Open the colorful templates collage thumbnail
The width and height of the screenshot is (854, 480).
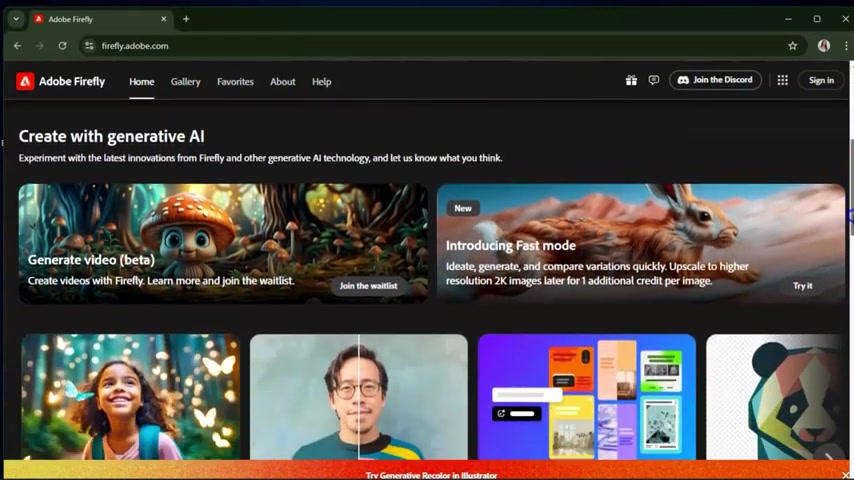point(587,397)
